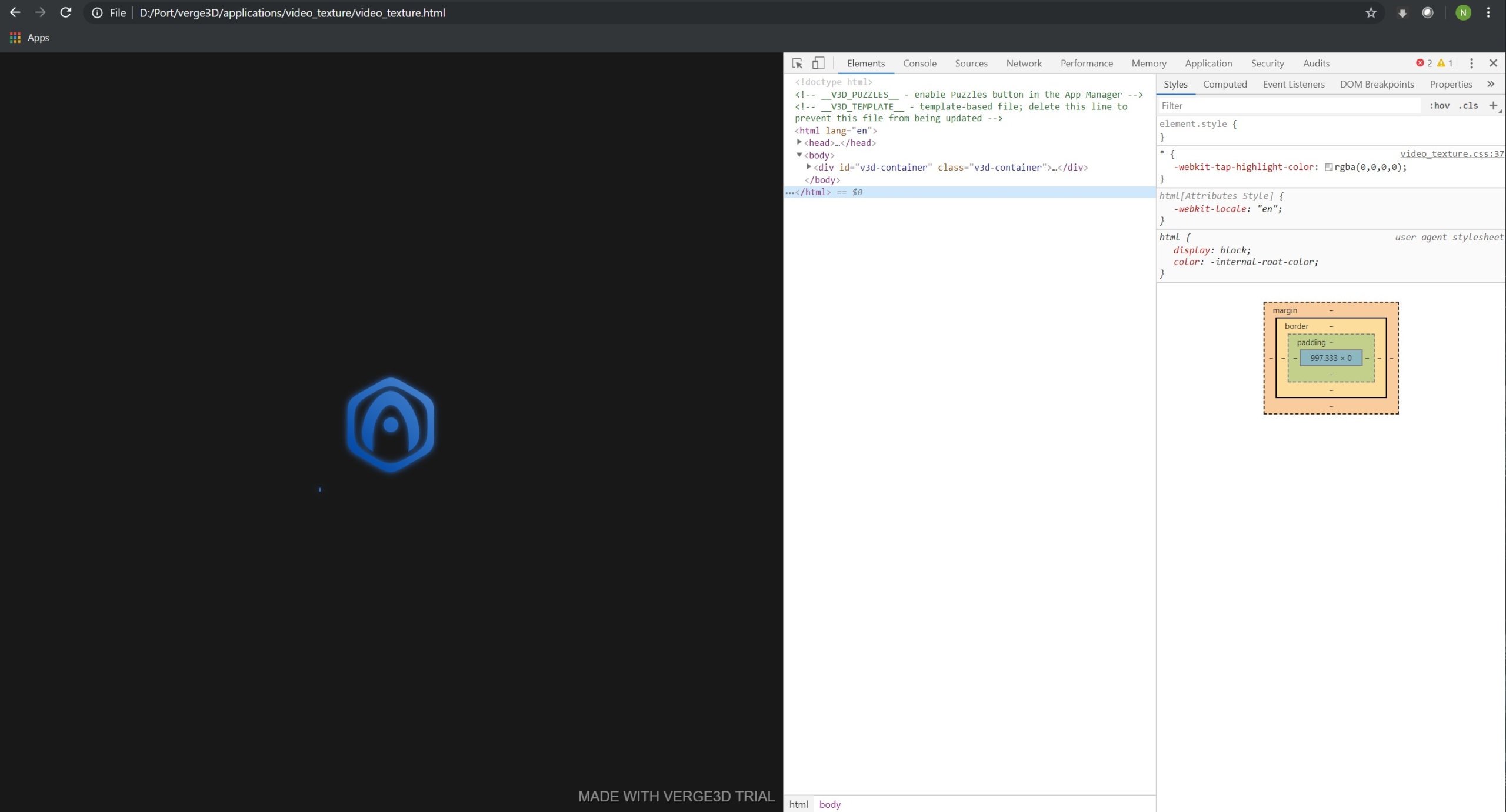Viewport: 1506px width, 812px height.
Task: Click the -webkit-tap-highlight-color property name
Action: [1243, 167]
